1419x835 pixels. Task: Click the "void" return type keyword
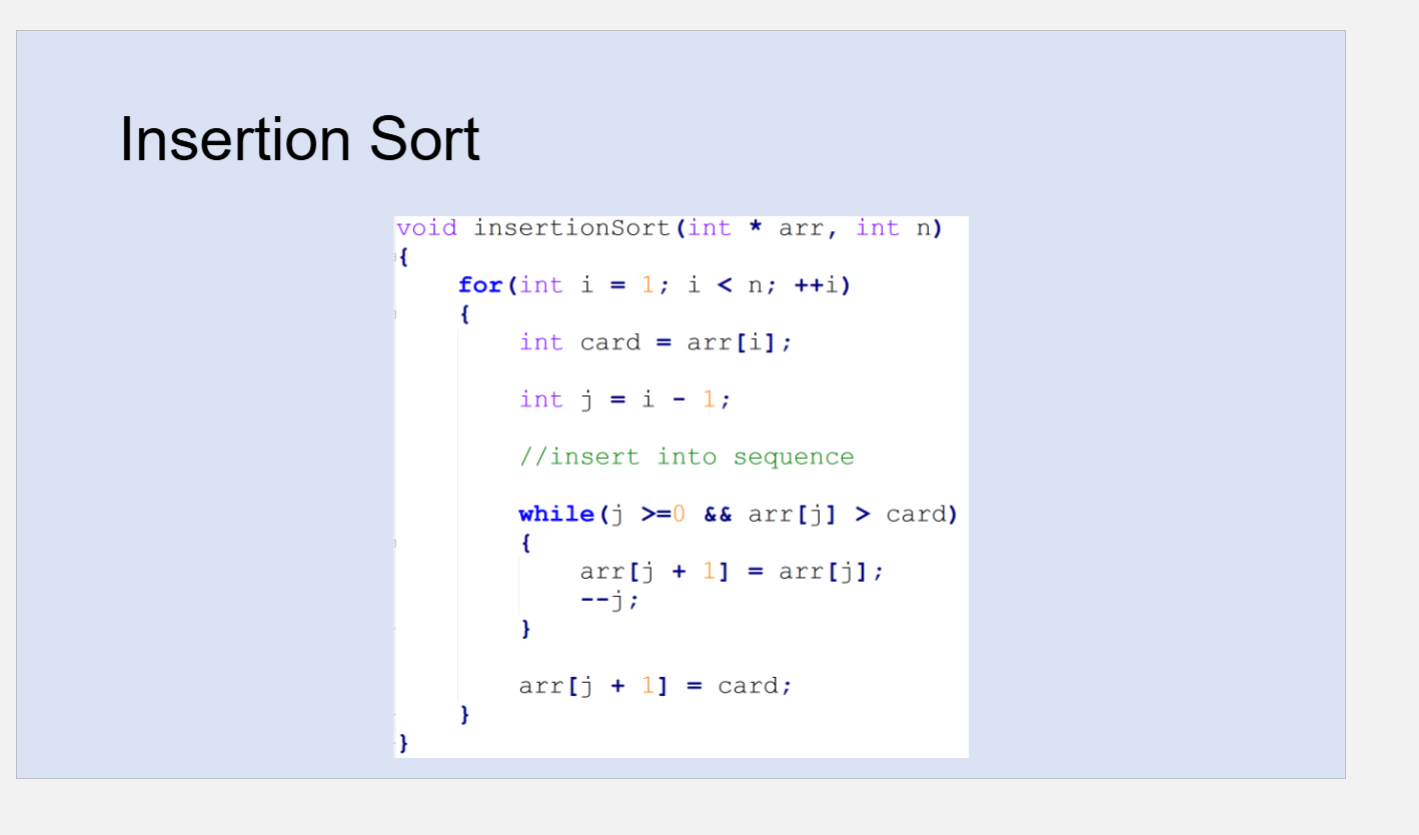[x=427, y=228]
